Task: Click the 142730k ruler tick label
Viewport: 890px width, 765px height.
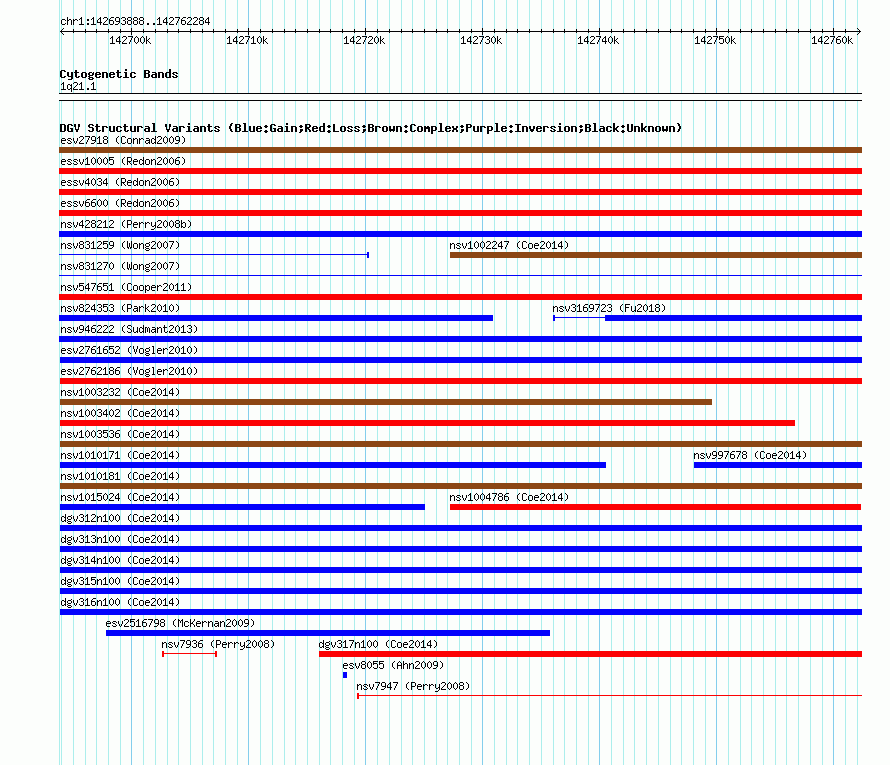Action: pyautogui.click(x=481, y=40)
